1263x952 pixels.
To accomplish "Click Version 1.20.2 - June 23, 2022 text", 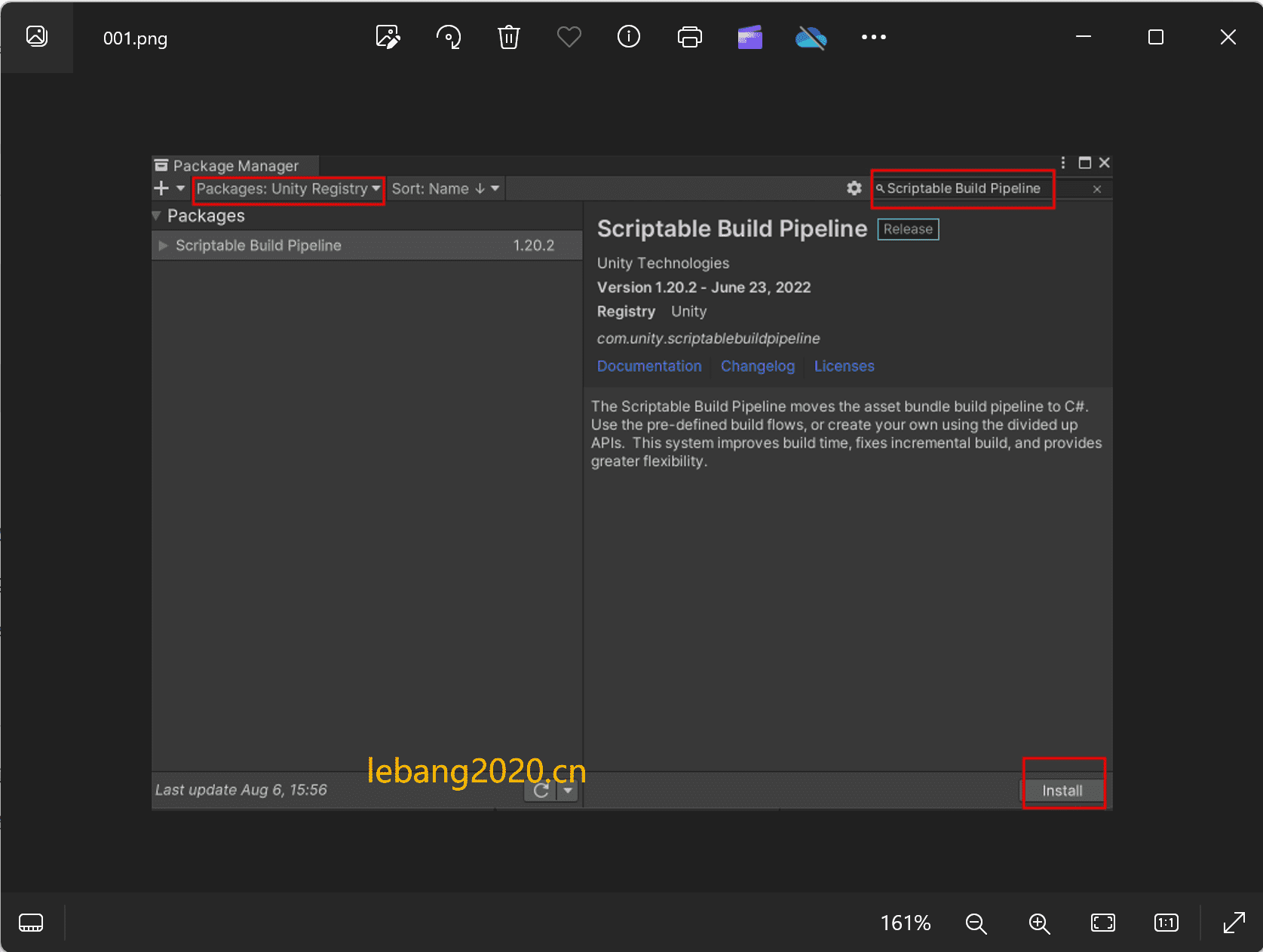I will (x=704, y=287).
